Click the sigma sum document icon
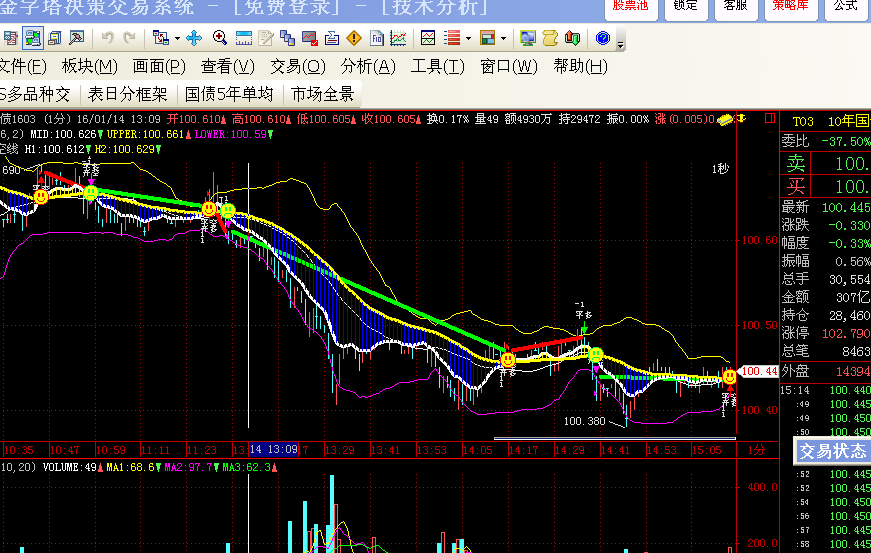This screenshot has height=553, width=871. 332,38
